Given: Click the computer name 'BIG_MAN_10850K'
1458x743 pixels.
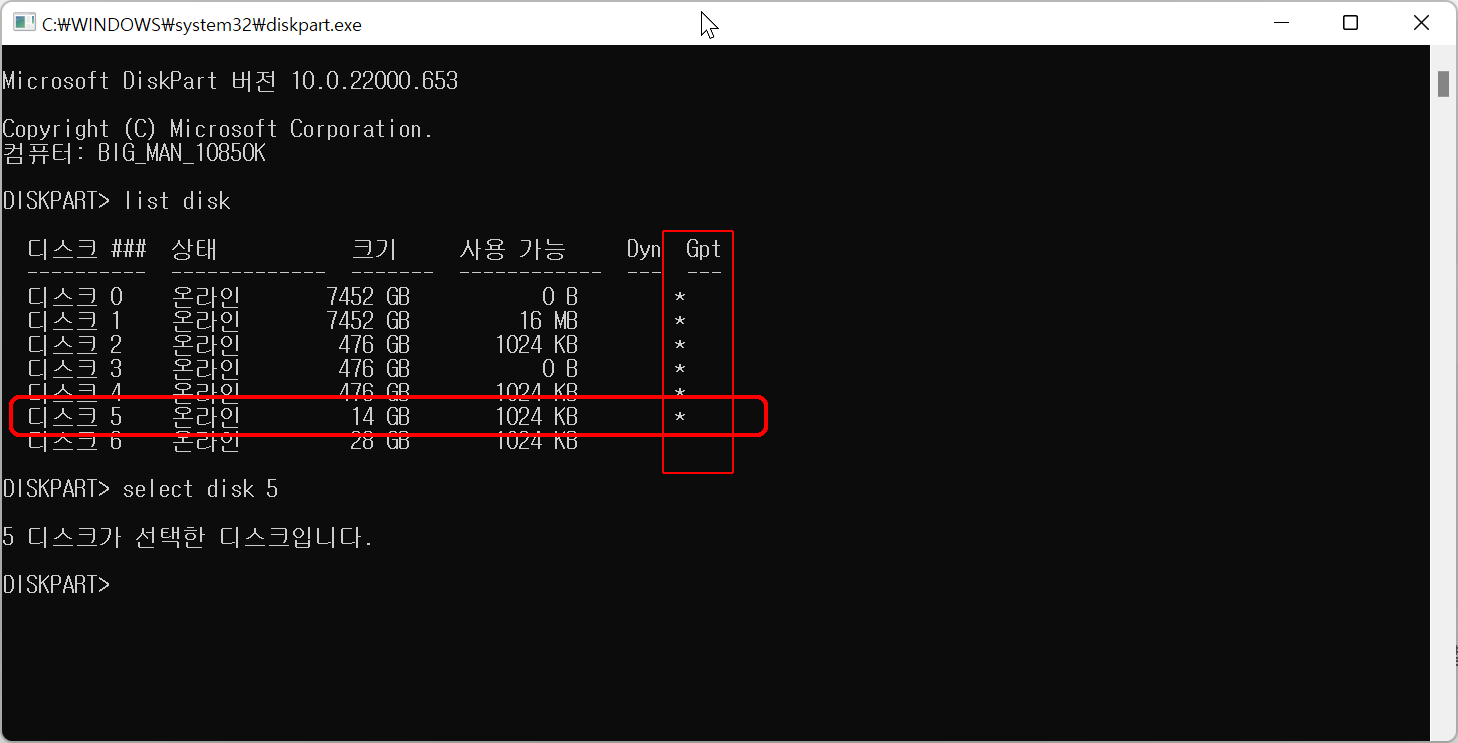Looking at the screenshot, I should [181, 154].
